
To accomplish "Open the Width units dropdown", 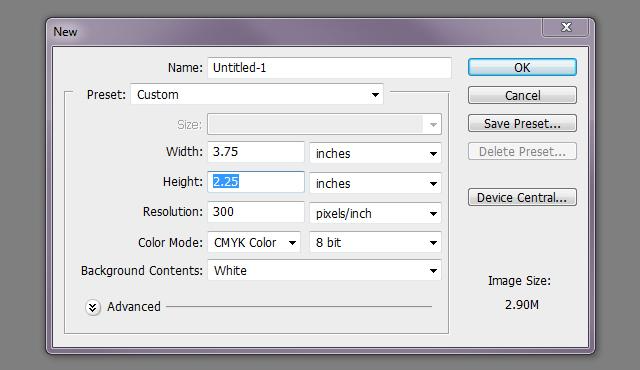I will point(375,153).
